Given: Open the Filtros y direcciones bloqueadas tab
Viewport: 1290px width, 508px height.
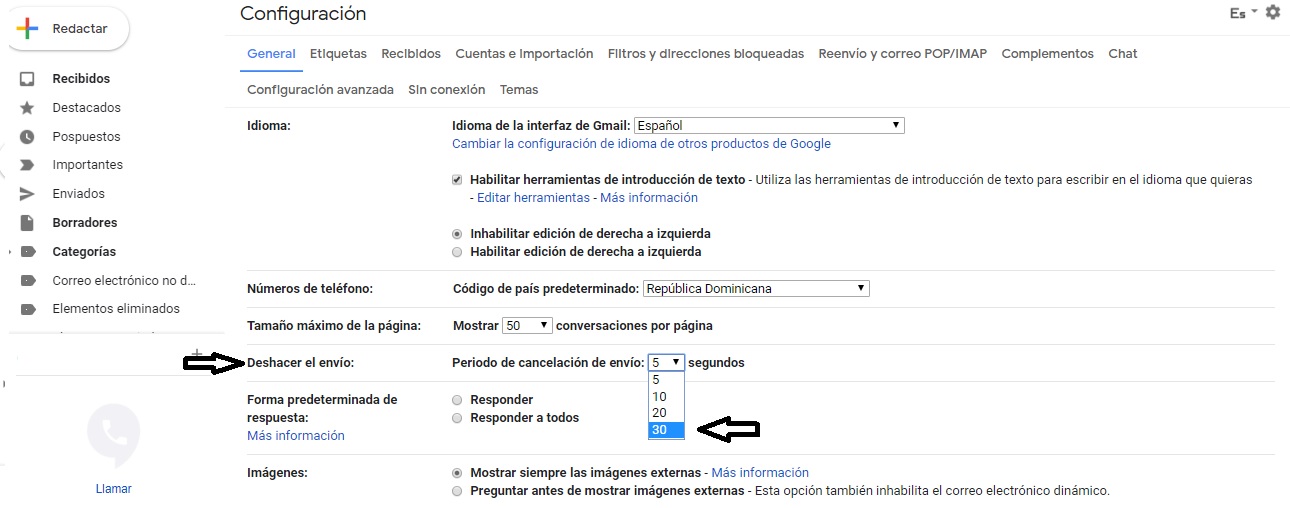Looking at the screenshot, I should (705, 54).
